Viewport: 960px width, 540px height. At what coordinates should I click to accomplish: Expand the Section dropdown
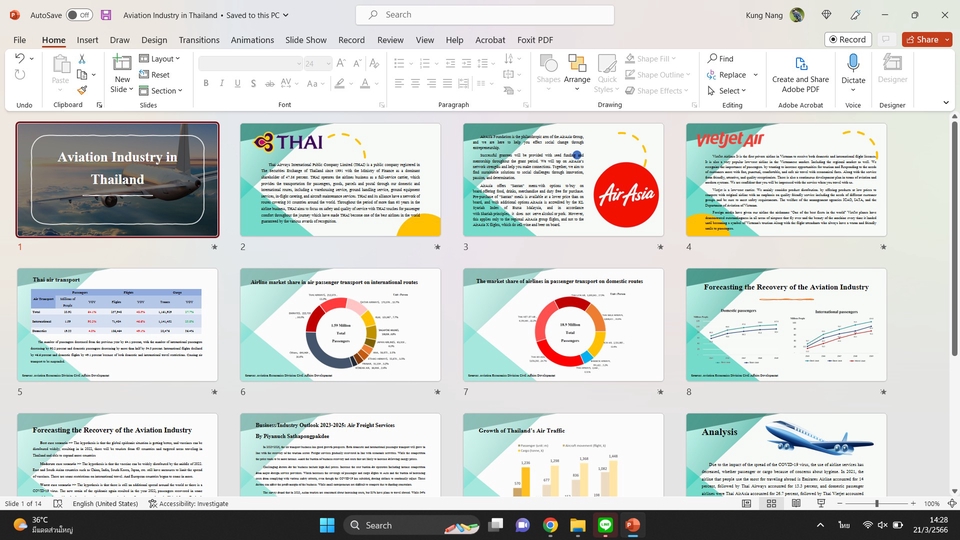tap(160, 91)
